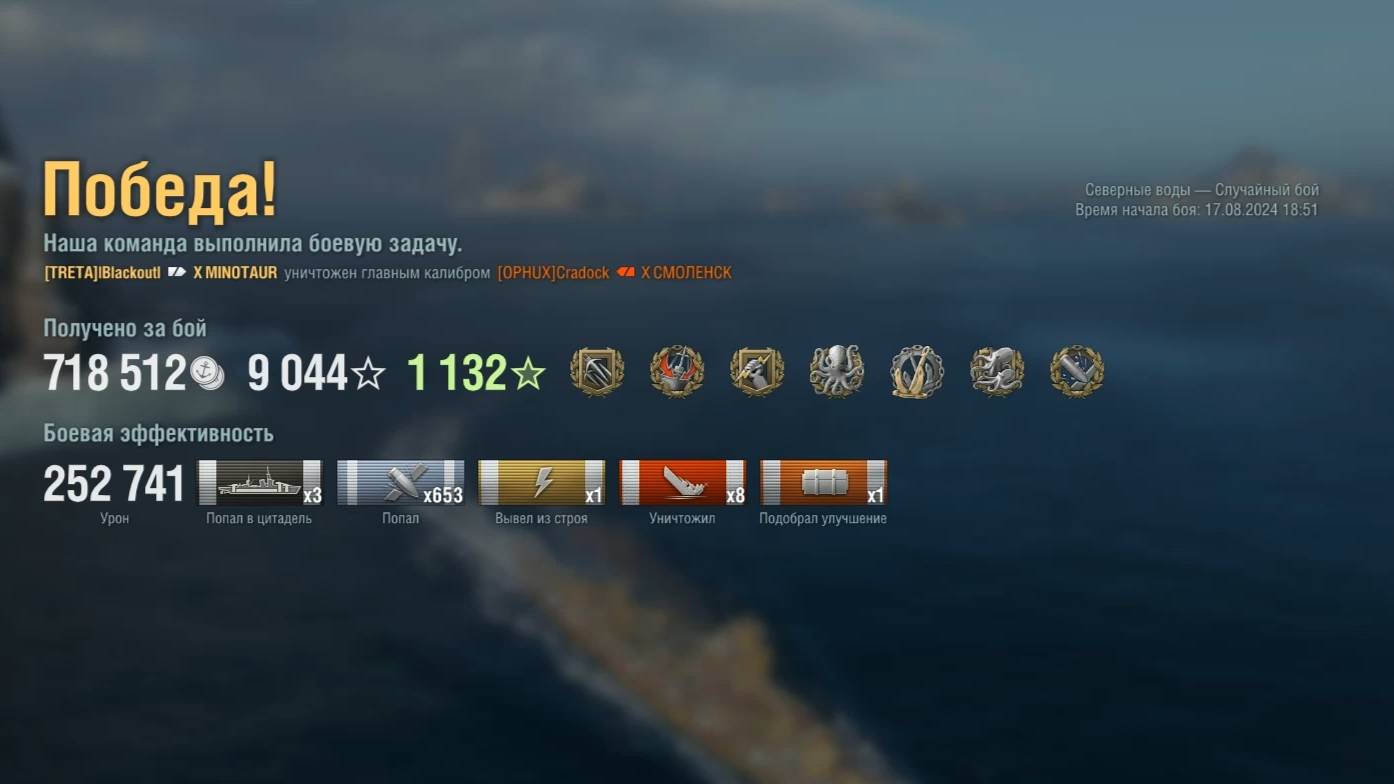Click the [TRETA]IBlackoutI player name
The image size is (1394, 784).
click(102, 273)
